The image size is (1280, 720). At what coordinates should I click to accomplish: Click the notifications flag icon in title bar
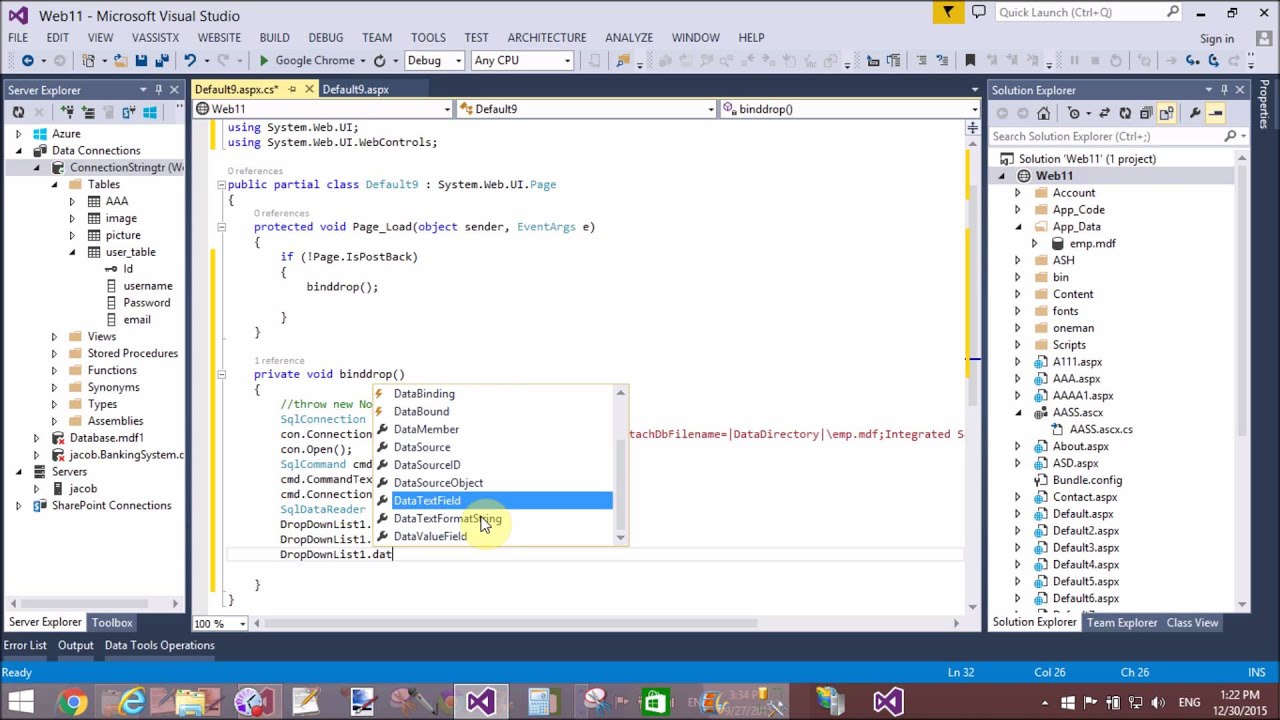pos(948,12)
